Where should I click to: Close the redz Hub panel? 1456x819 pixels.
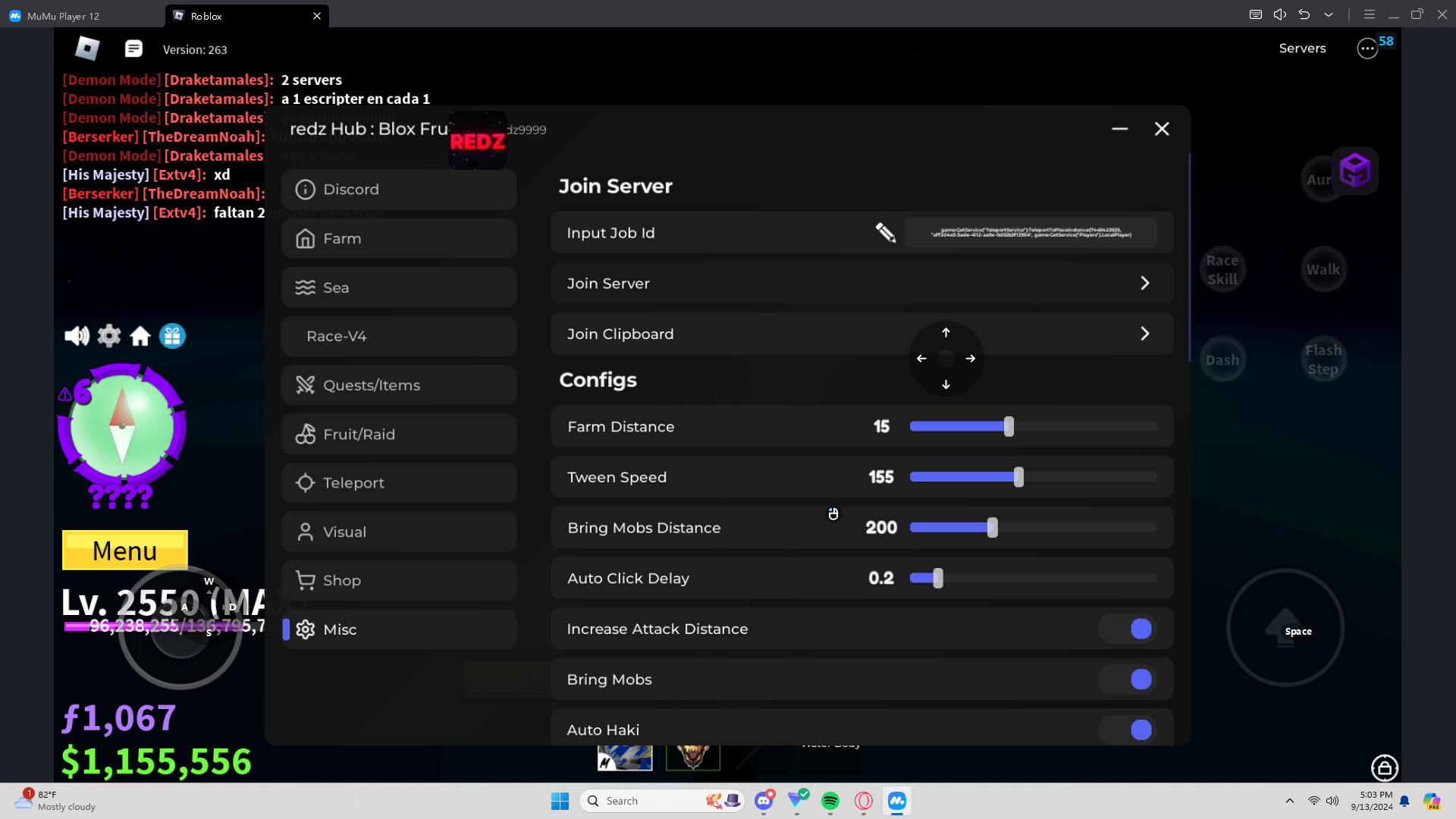[x=1162, y=129]
